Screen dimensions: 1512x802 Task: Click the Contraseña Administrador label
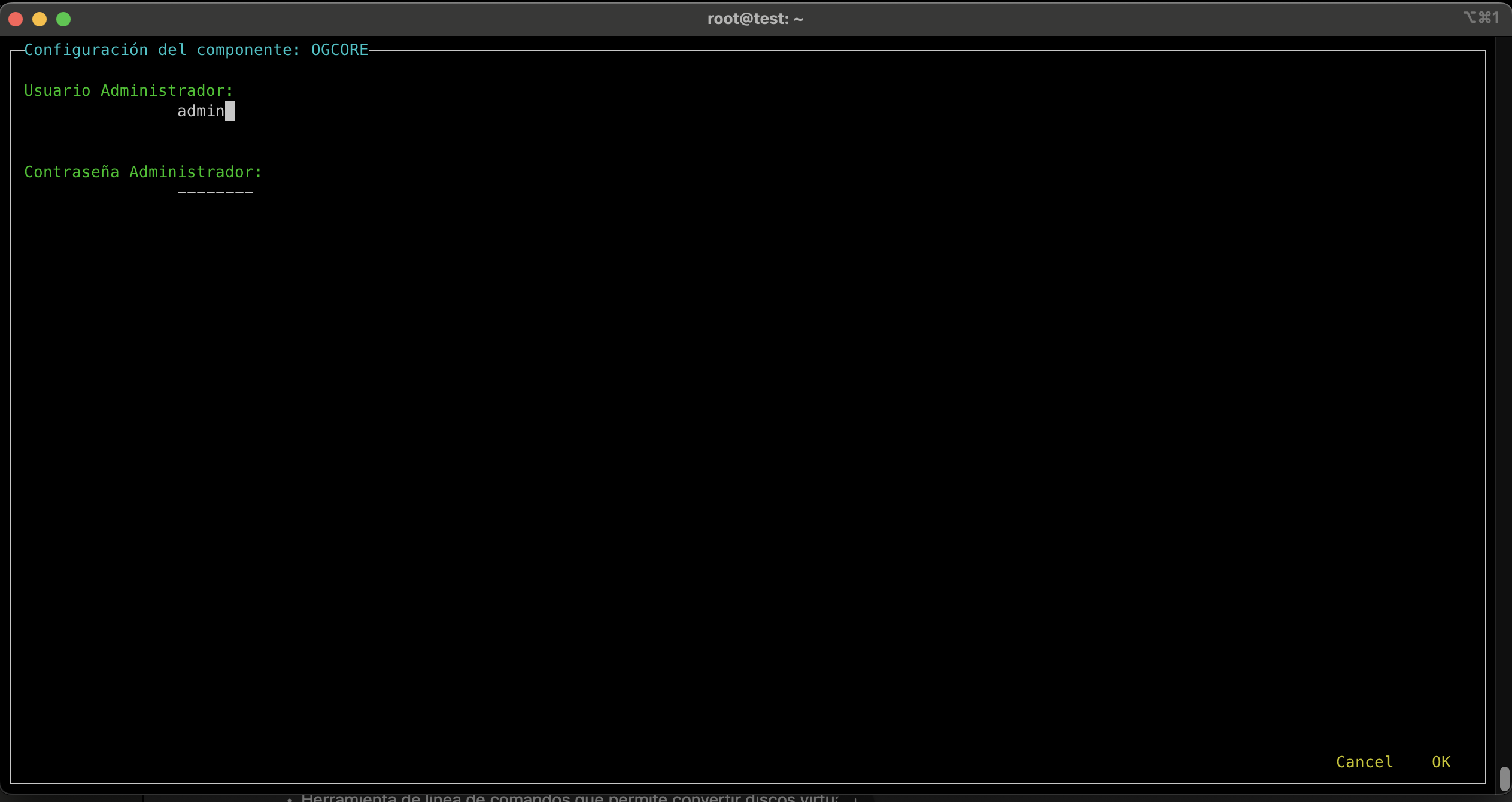coord(142,172)
